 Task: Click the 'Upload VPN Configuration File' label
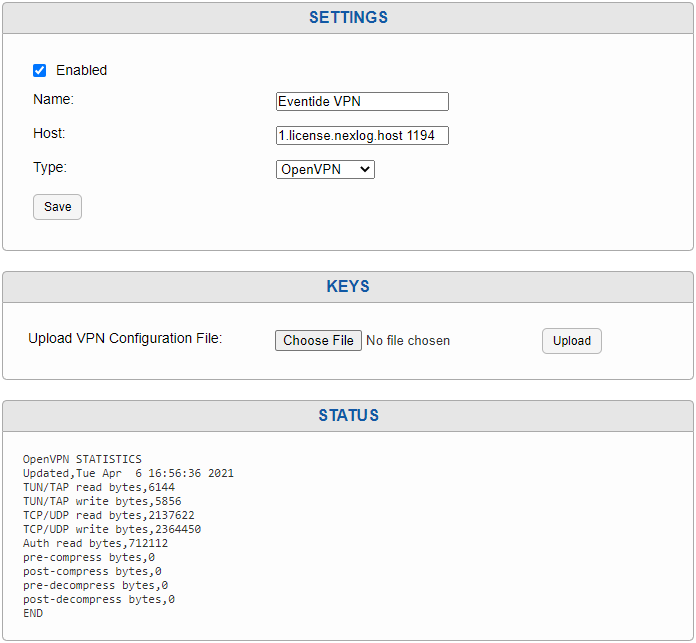point(125,338)
